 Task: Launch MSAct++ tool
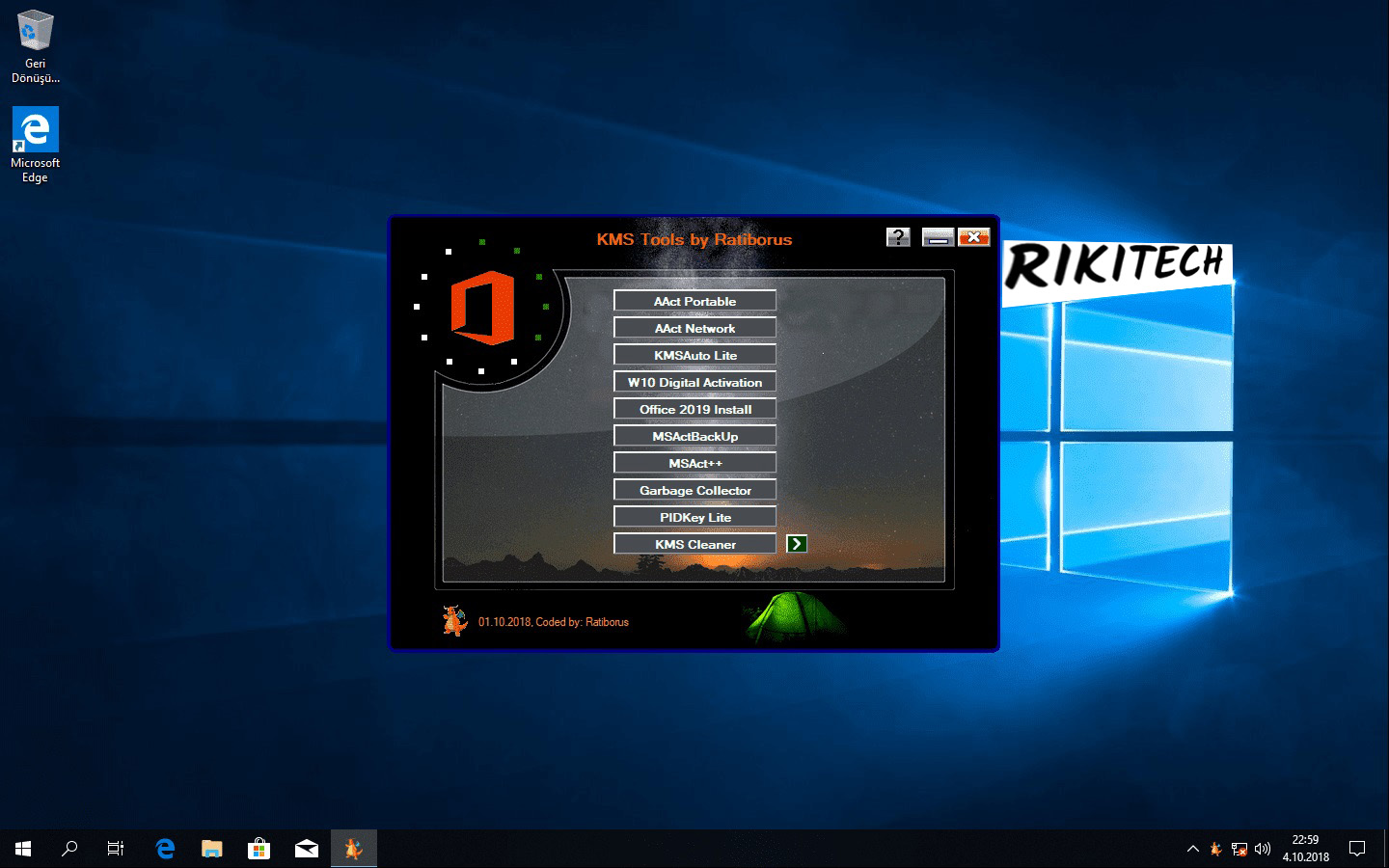[694, 463]
